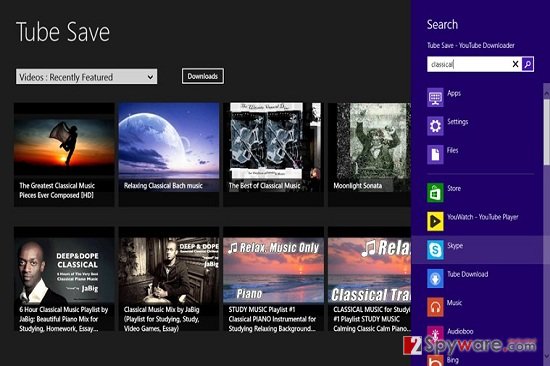
Task: Open STUDY MUSIC Playlist #1 piano video
Action: click(273, 279)
